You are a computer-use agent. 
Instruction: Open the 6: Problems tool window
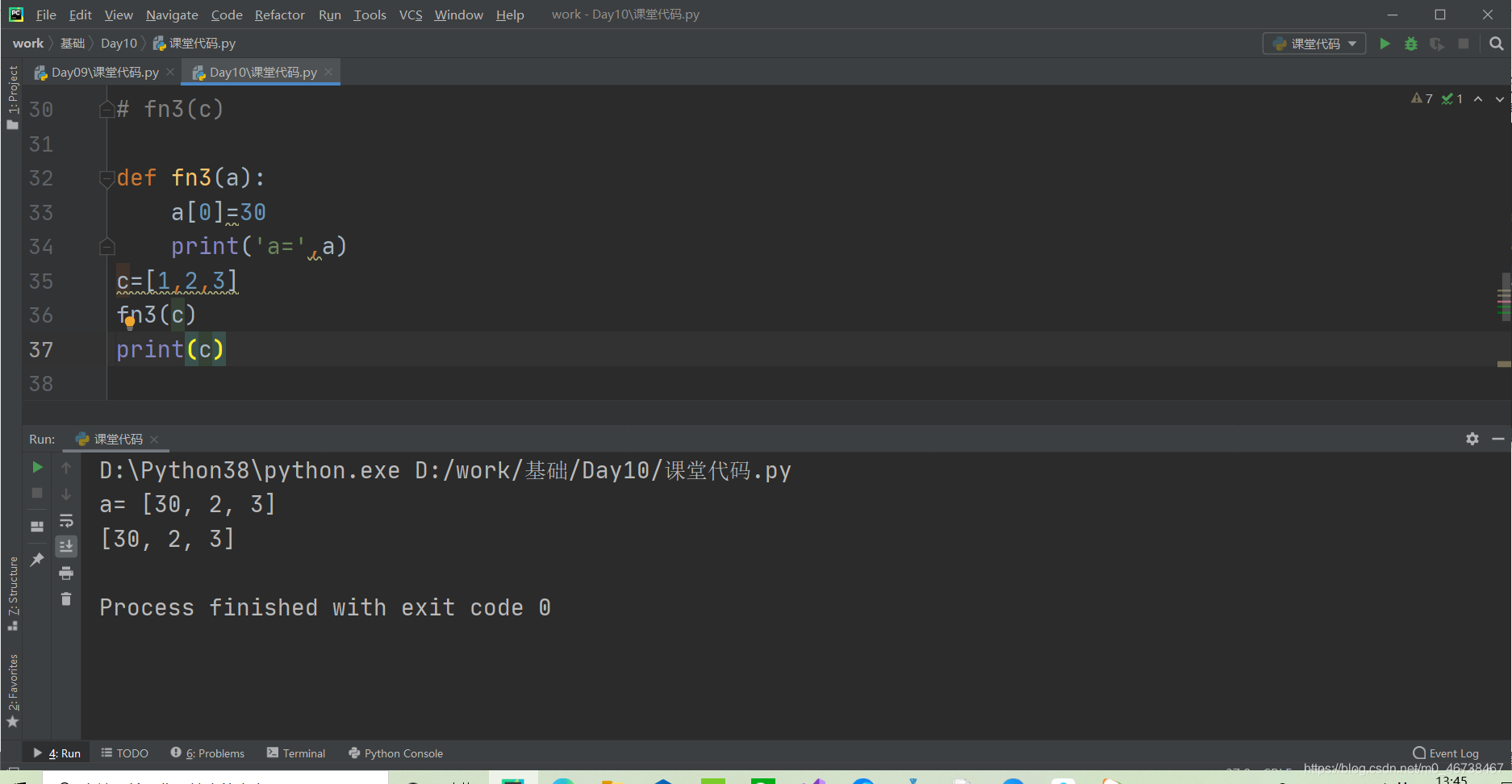coord(207,753)
